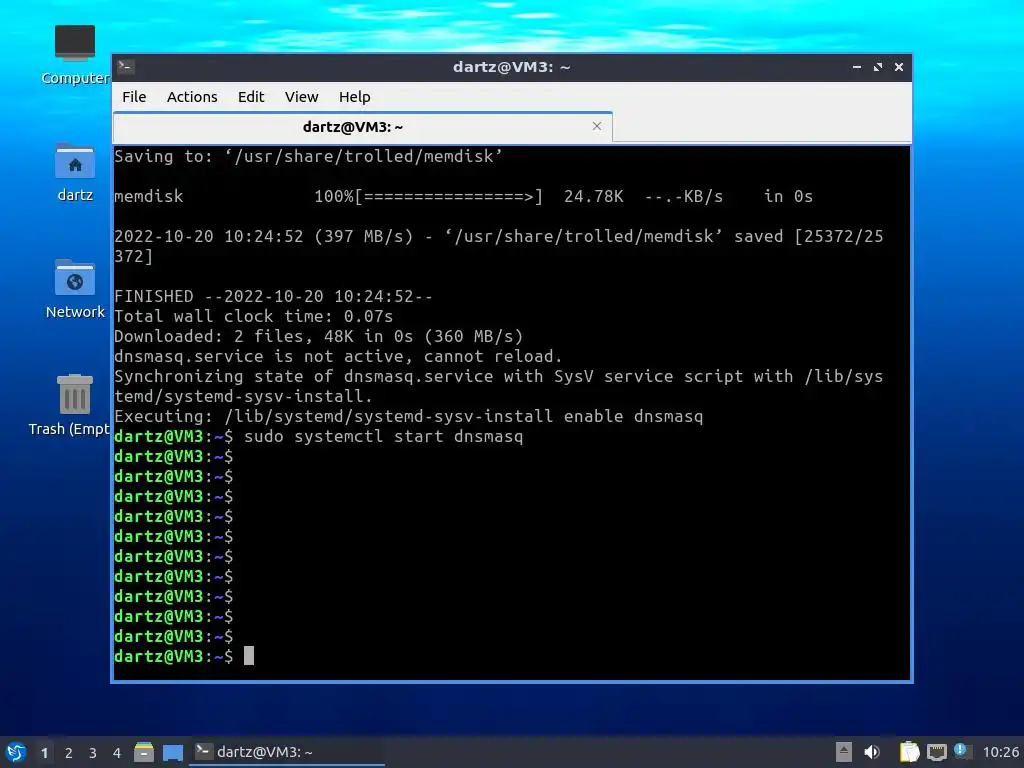The width and height of the screenshot is (1024, 768).
Task: Open the 10:26 panel clock
Action: click(x=1000, y=752)
